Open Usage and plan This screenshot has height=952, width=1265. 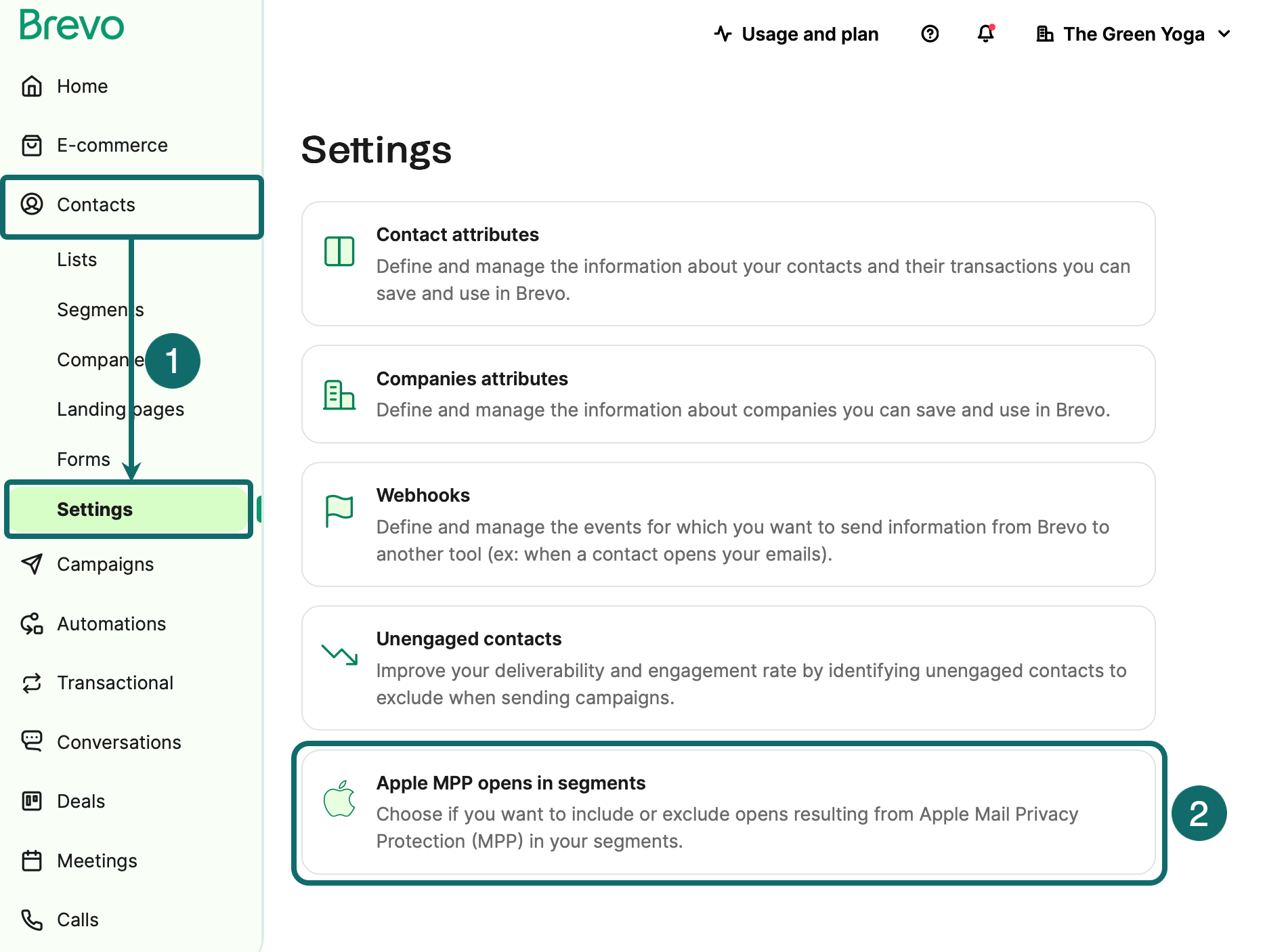[x=796, y=34]
